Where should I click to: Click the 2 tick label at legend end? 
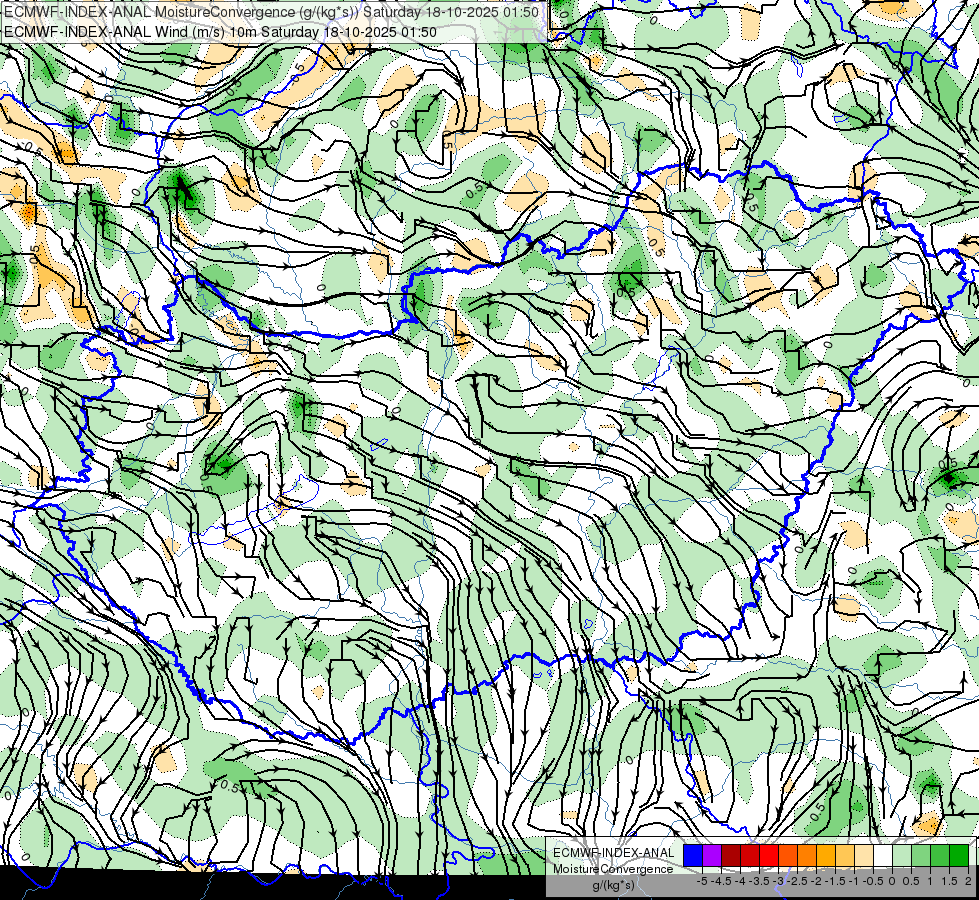point(968,881)
